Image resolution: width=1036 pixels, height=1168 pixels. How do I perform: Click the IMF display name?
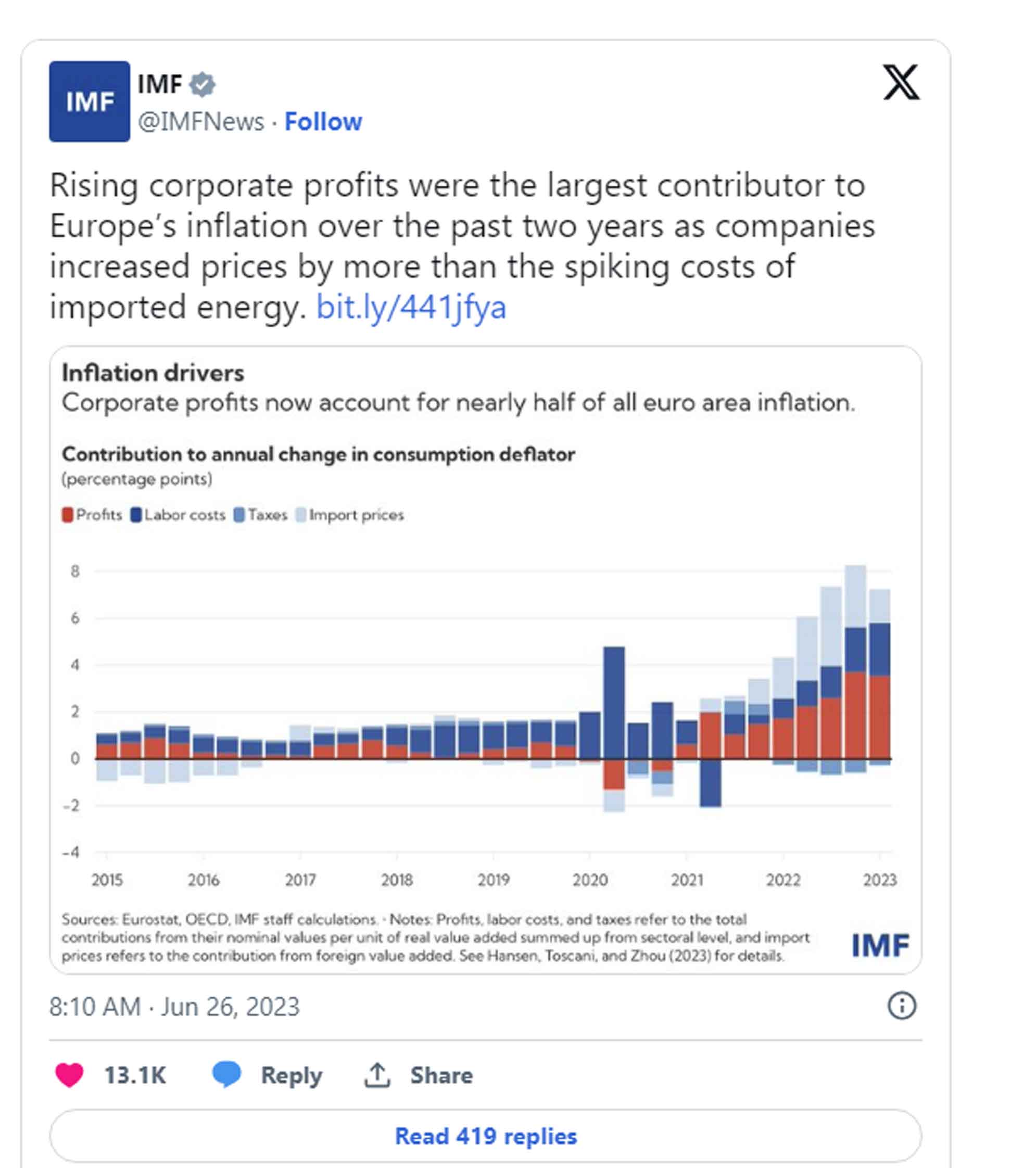pyautogui.click(x=159, y=84)
